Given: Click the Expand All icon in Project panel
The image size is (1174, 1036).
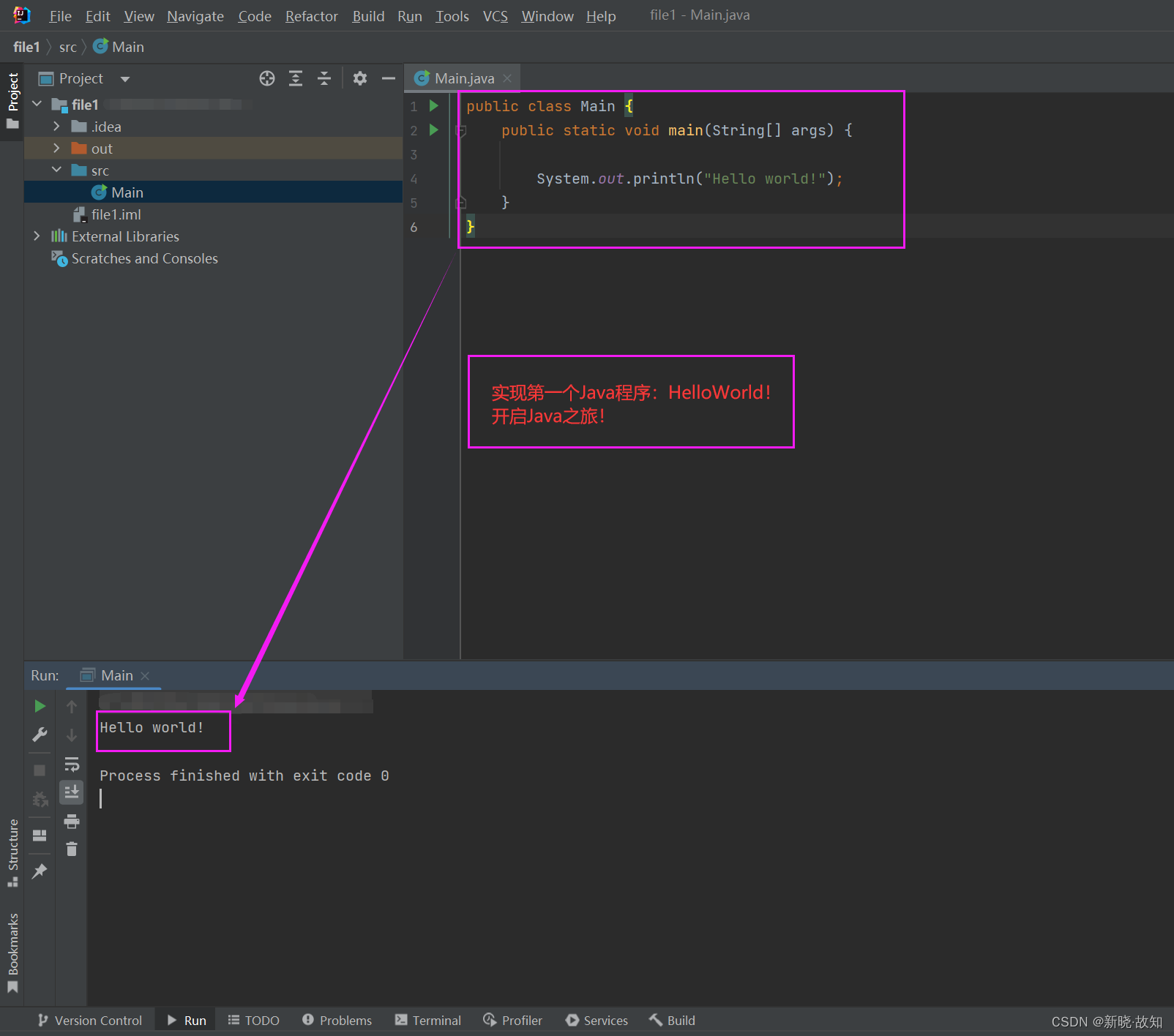Looking at the screenshot, I should (x=296, y=79).
